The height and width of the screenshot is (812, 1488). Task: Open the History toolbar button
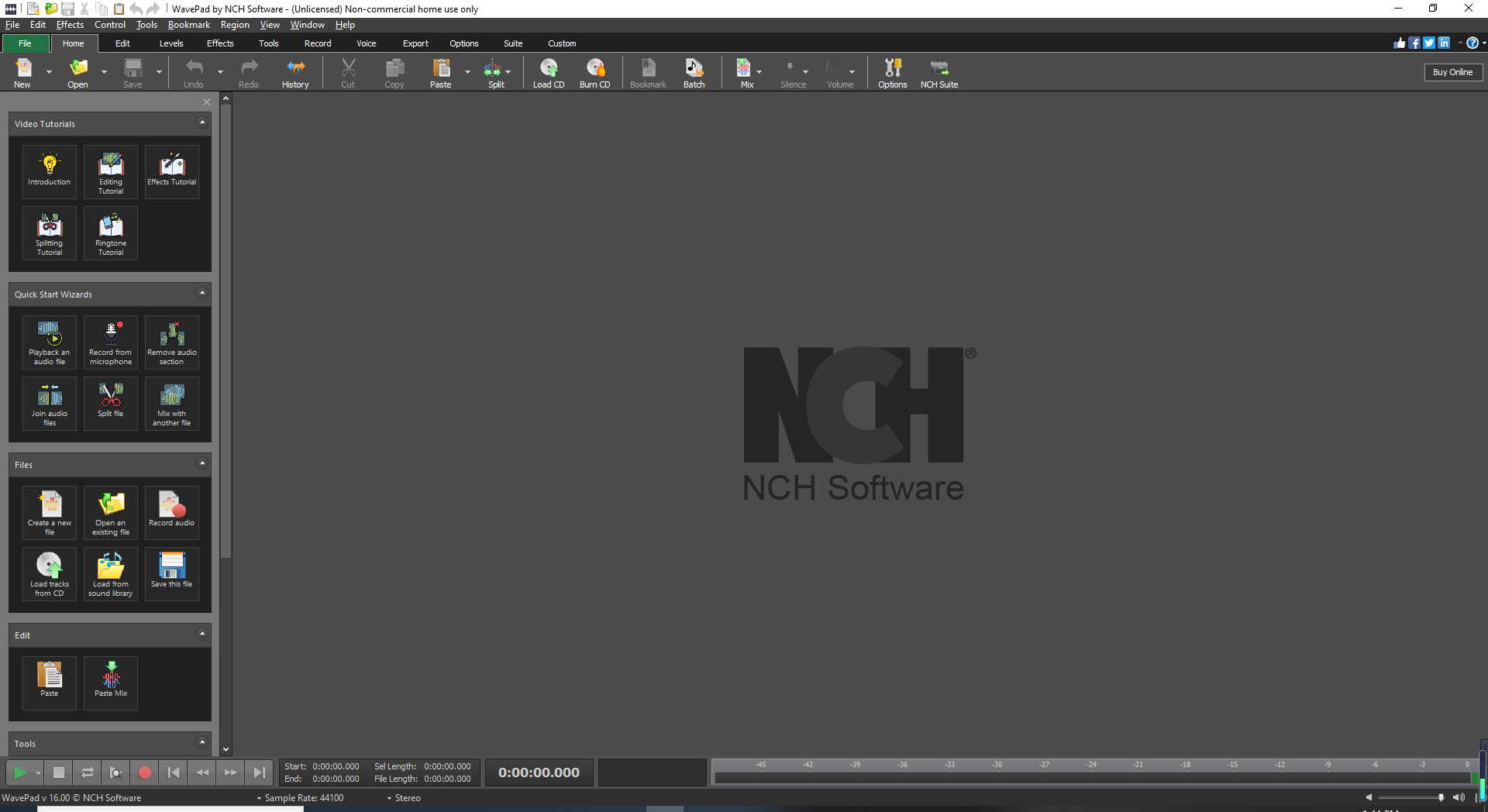295,74
